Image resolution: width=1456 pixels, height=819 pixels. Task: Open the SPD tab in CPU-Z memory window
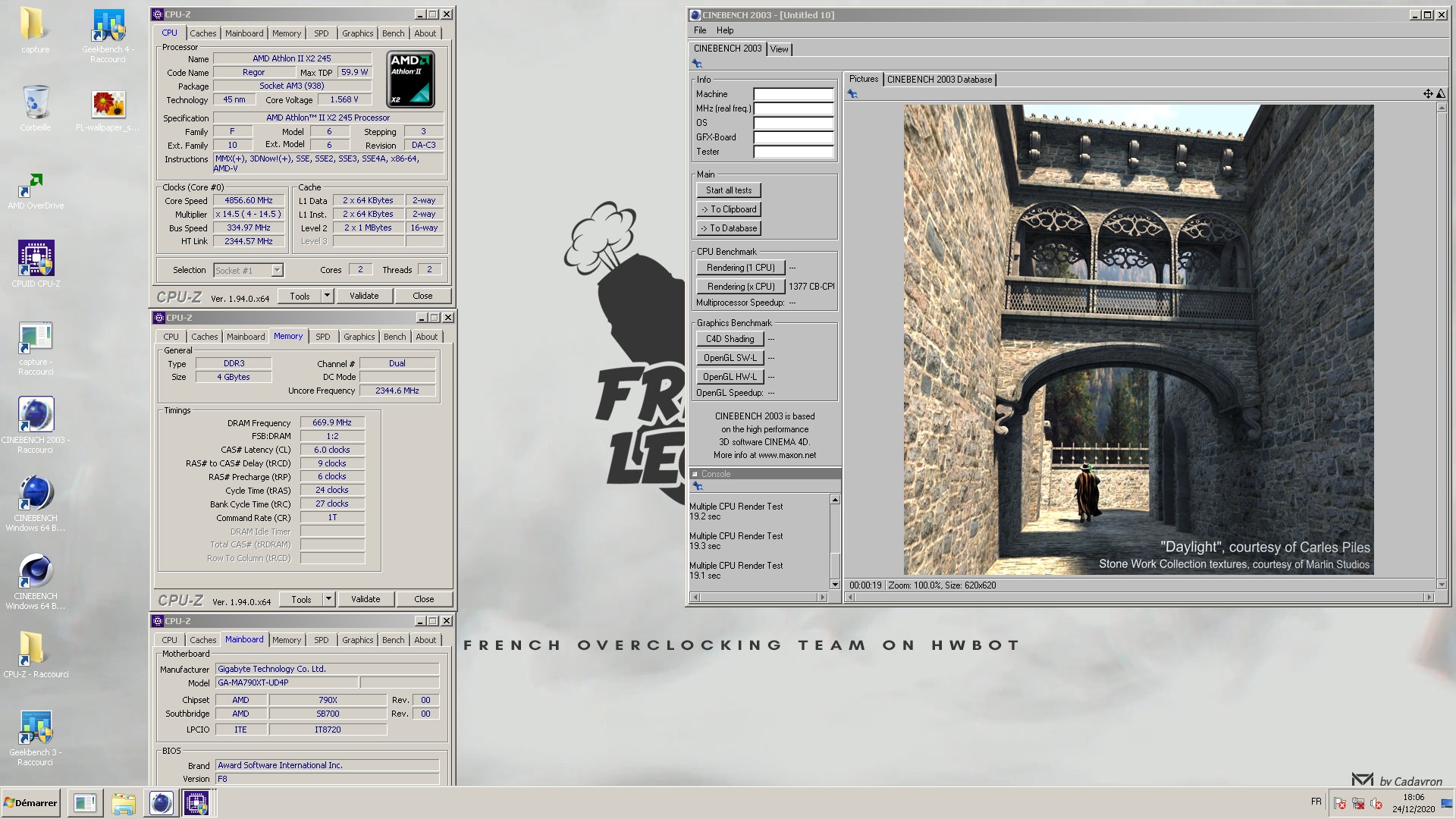pos(323,337)
